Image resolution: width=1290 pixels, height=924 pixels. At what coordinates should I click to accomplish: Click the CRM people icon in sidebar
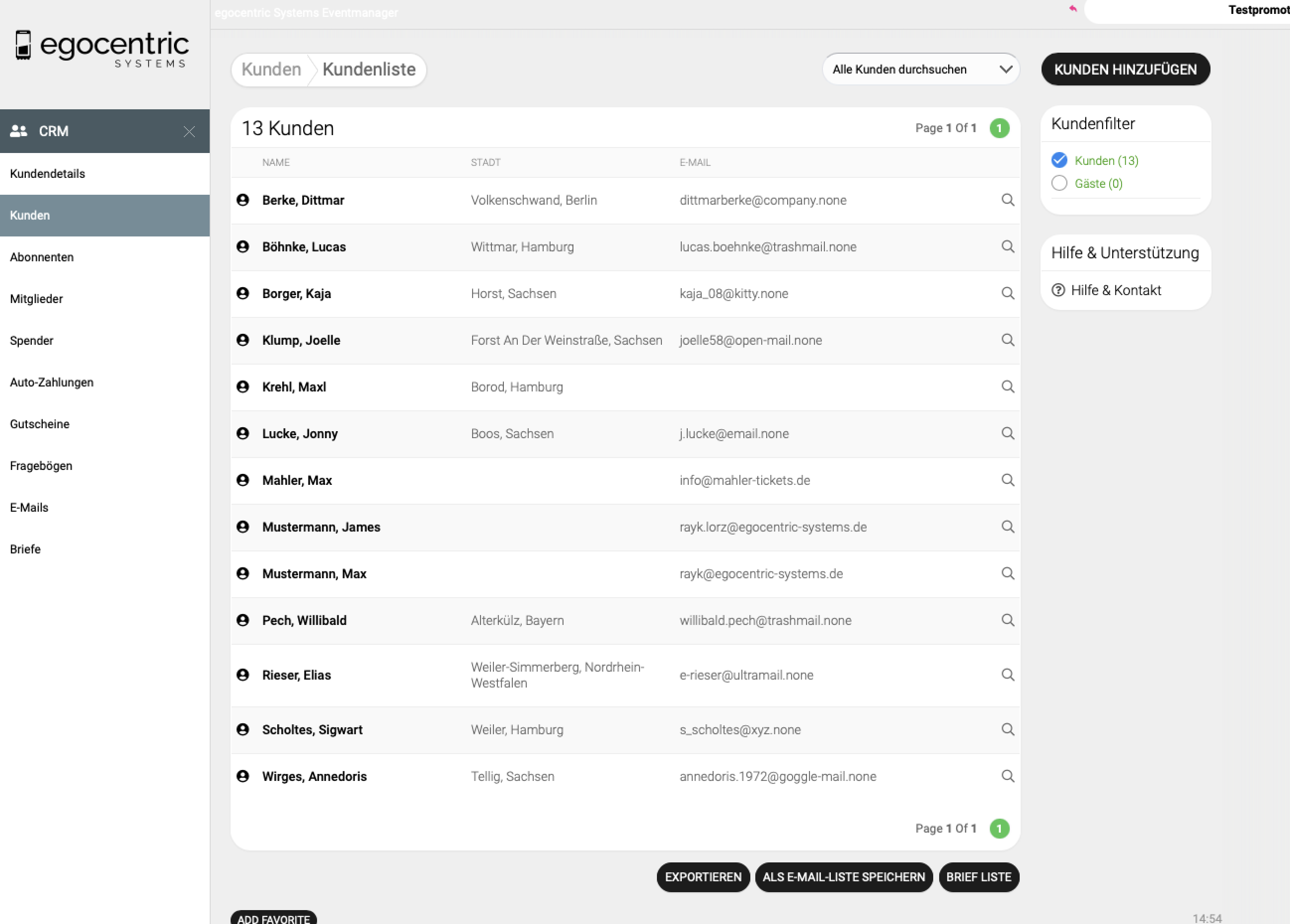click(x=19, y=131)
